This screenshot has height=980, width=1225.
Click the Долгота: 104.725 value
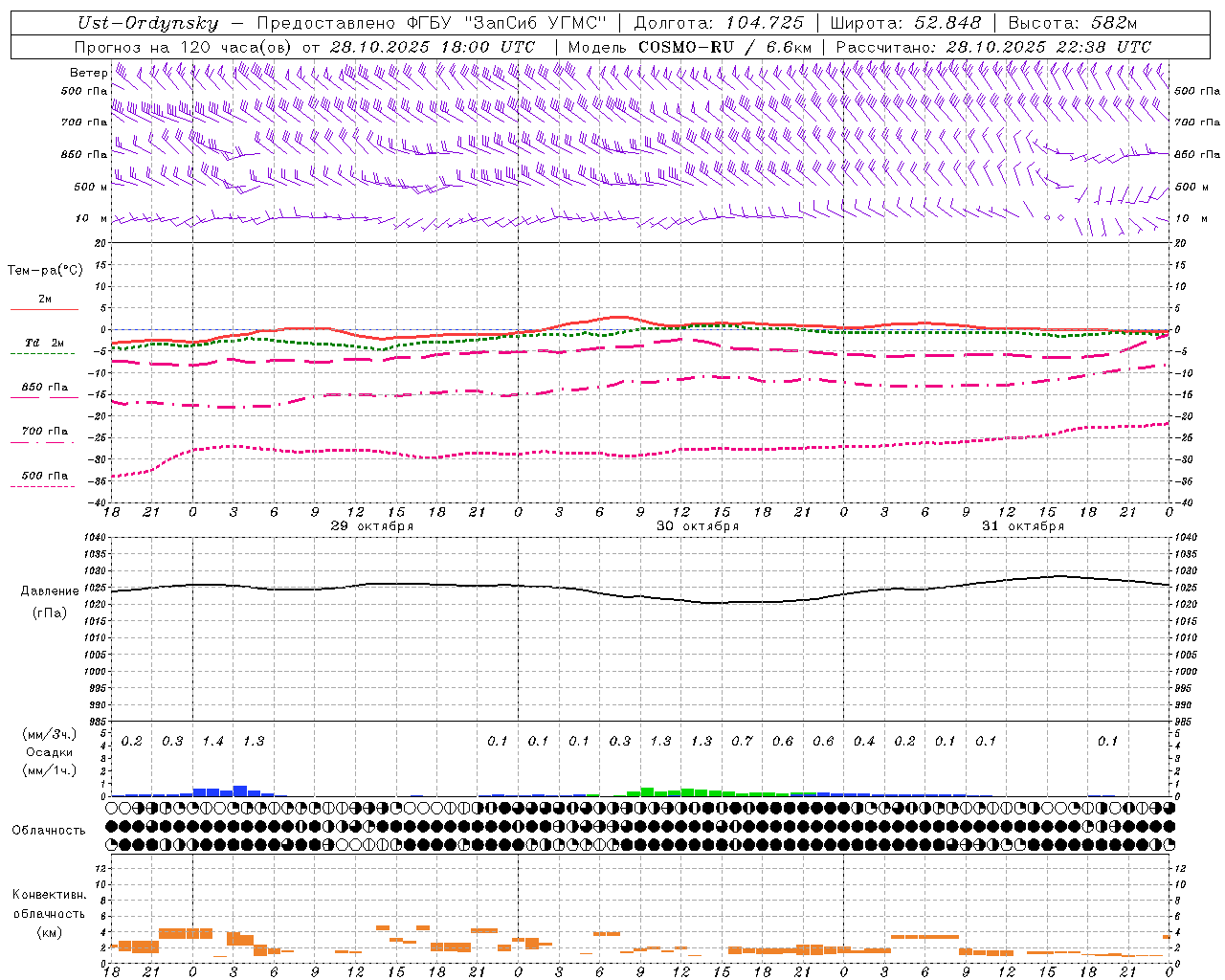tap(719, 23)
